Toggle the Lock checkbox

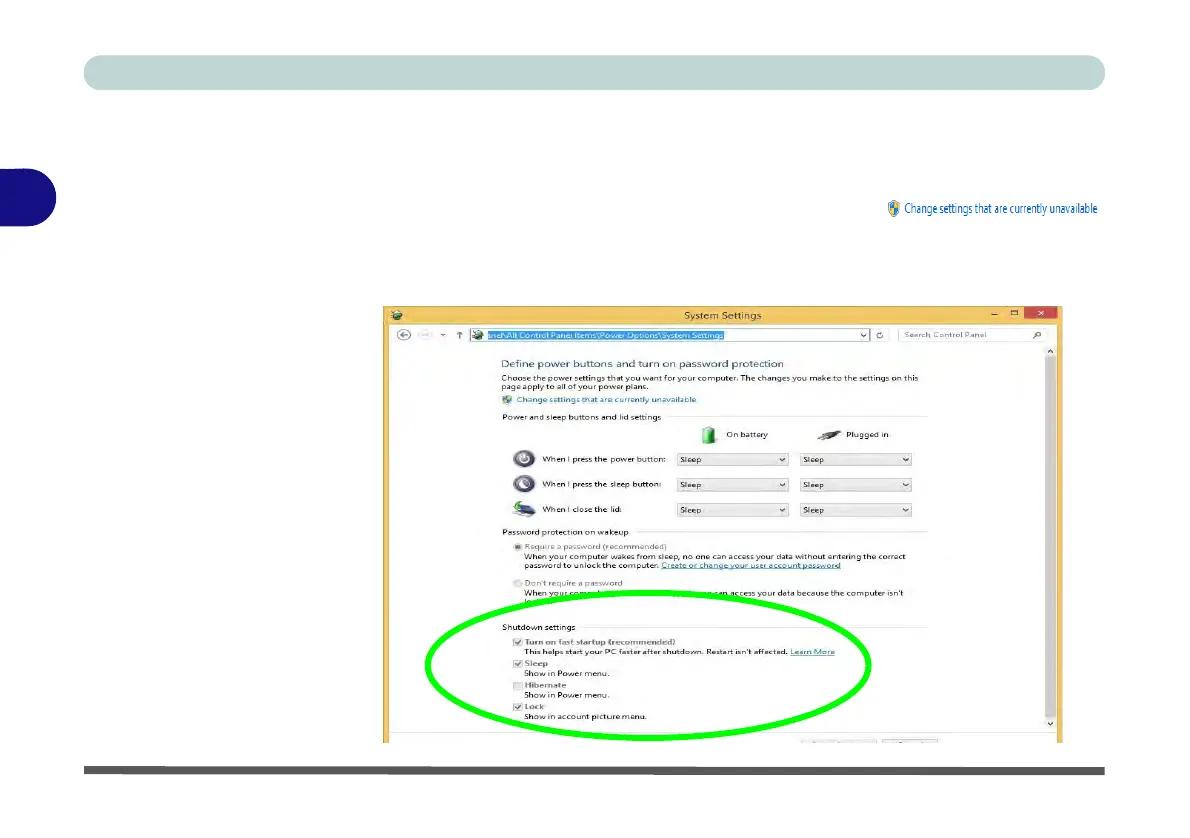[518, 707]
